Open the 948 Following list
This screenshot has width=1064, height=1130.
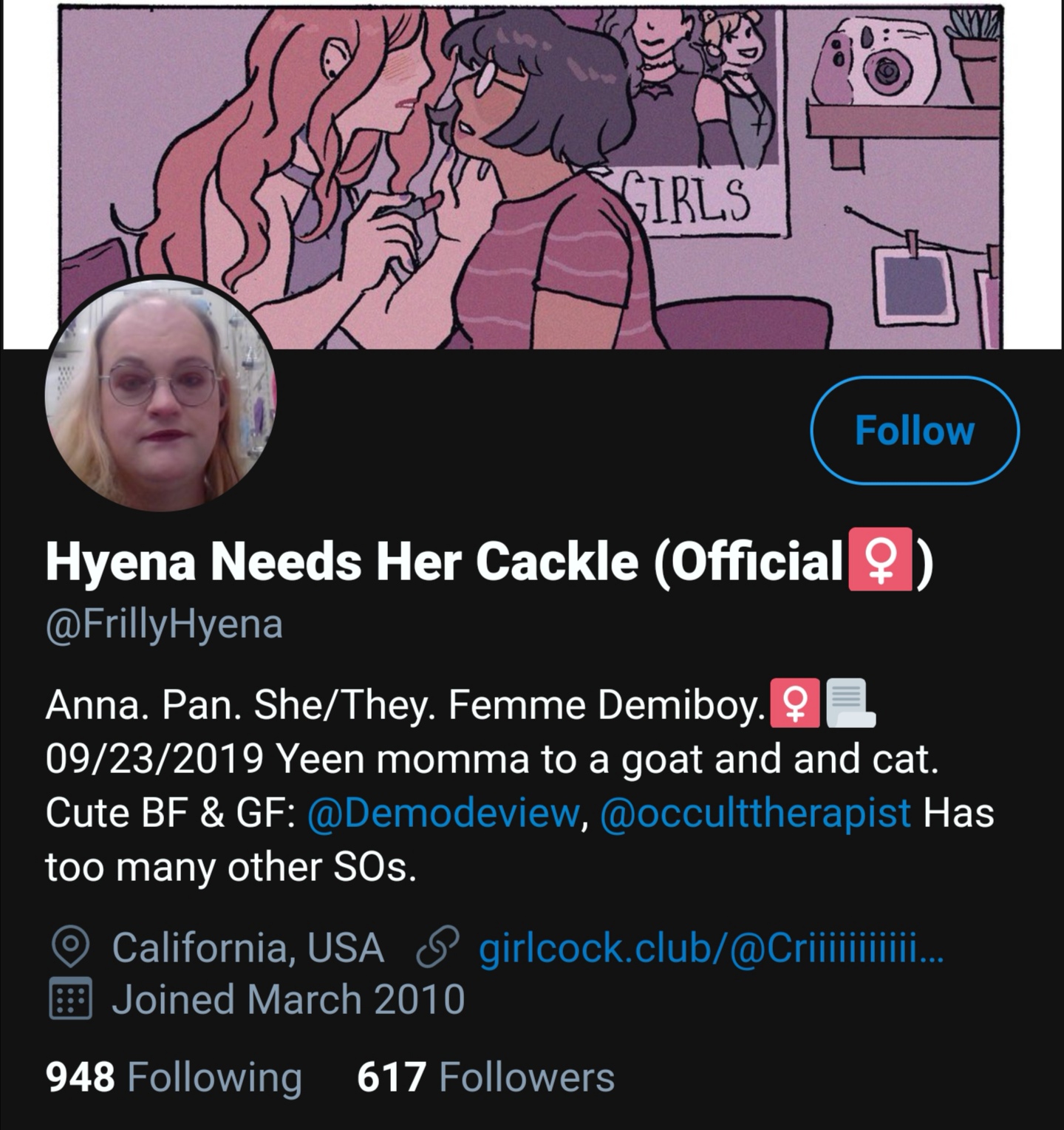pyautogui.click(x=174, y=1076)
